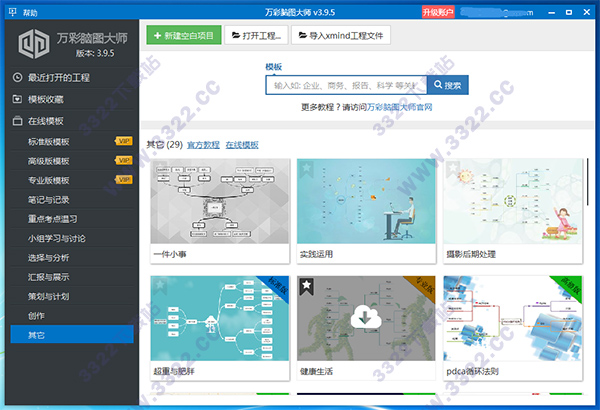This screenshot has height=410, width=600.
Task: Open the 摄影后期处理 template thumbnail
Action: [513, 201]
